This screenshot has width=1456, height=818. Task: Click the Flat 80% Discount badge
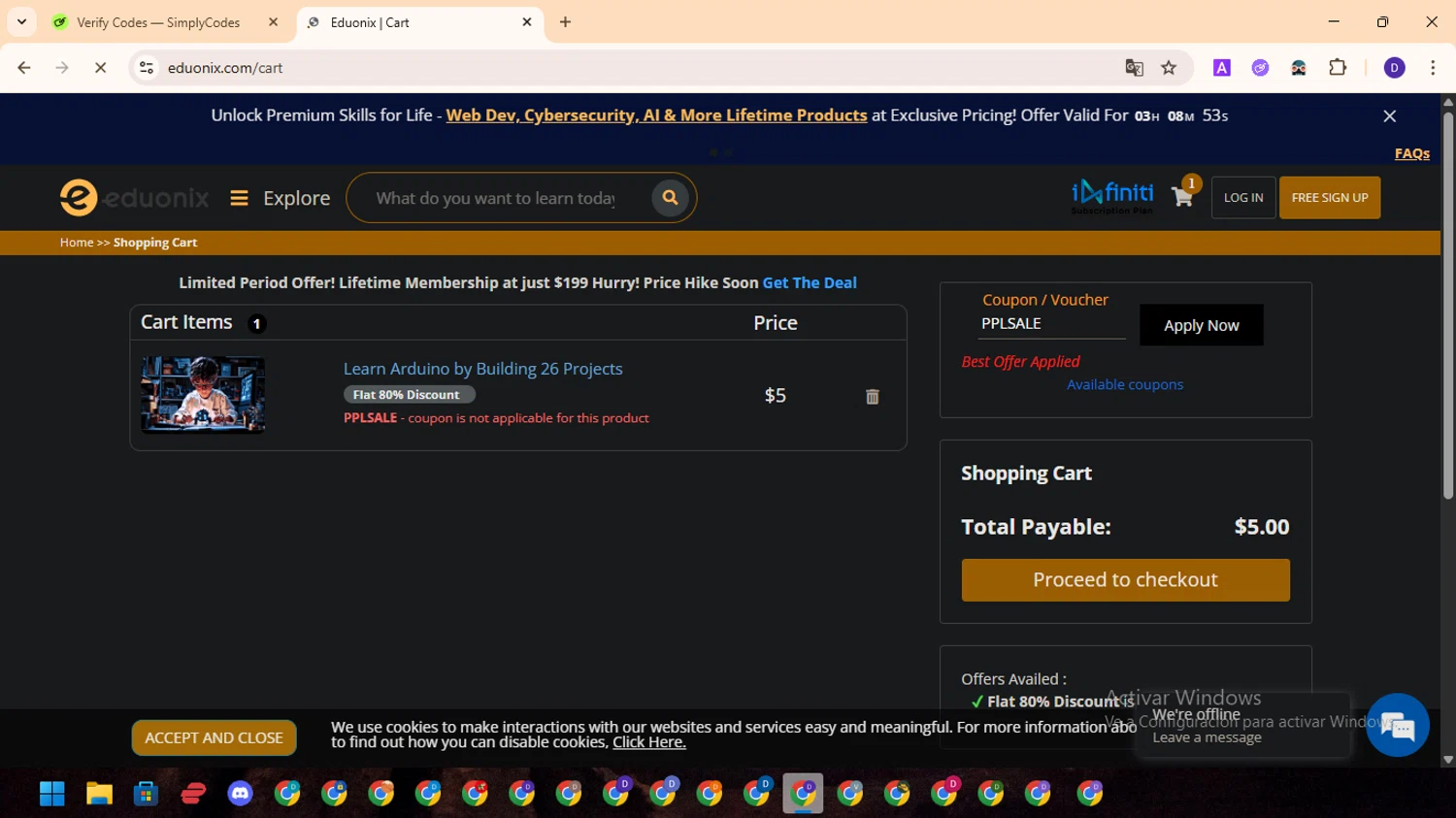409,395
